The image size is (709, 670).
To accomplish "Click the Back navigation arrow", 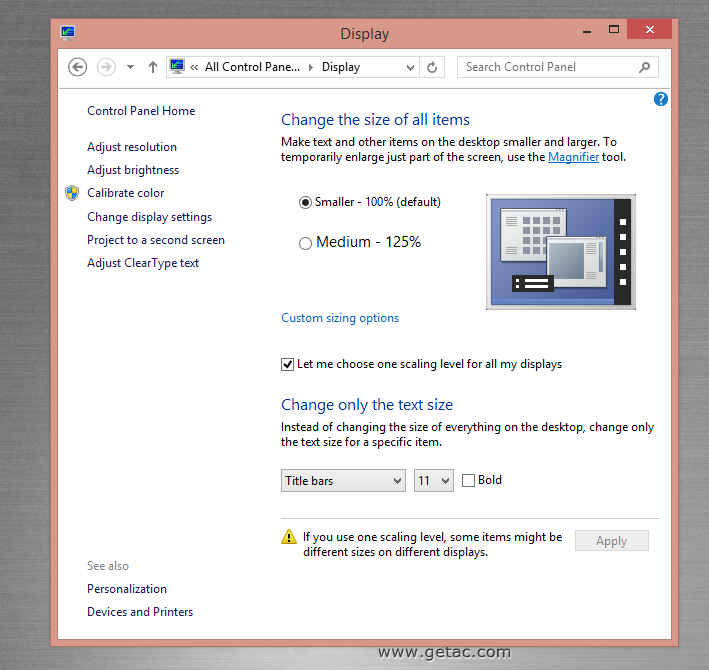I will (78, 67).
